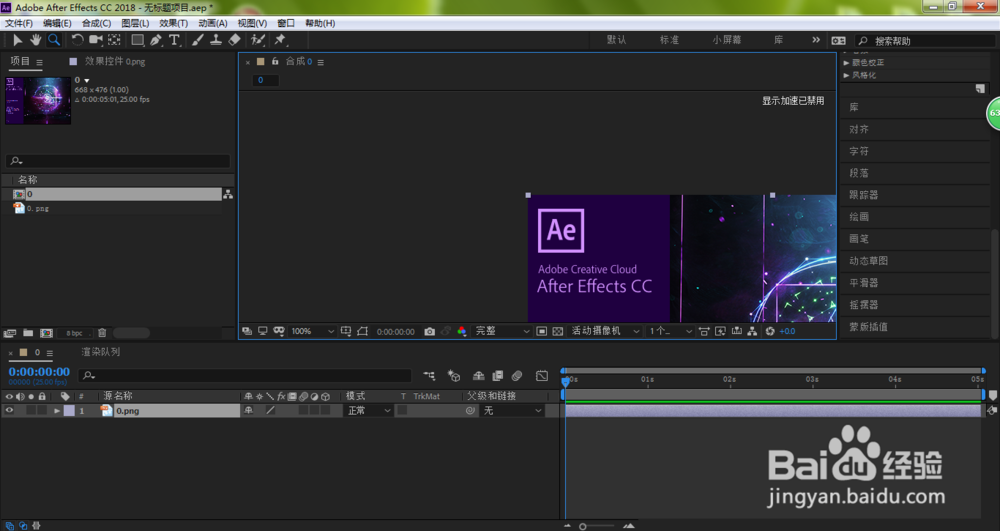This screenshot has height=531, width=1000.
Task: Open the 图层(L) menu
Action: click(x=135, y=23)
